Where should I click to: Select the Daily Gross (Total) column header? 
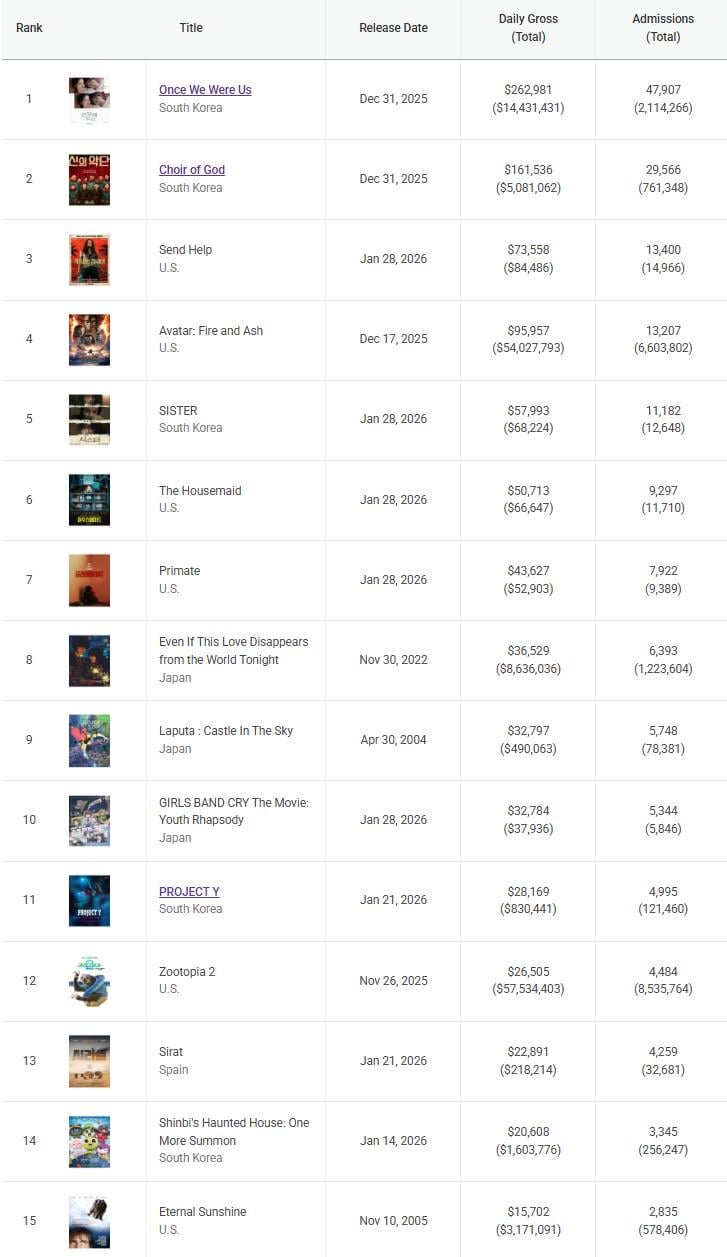click(528, 28)
